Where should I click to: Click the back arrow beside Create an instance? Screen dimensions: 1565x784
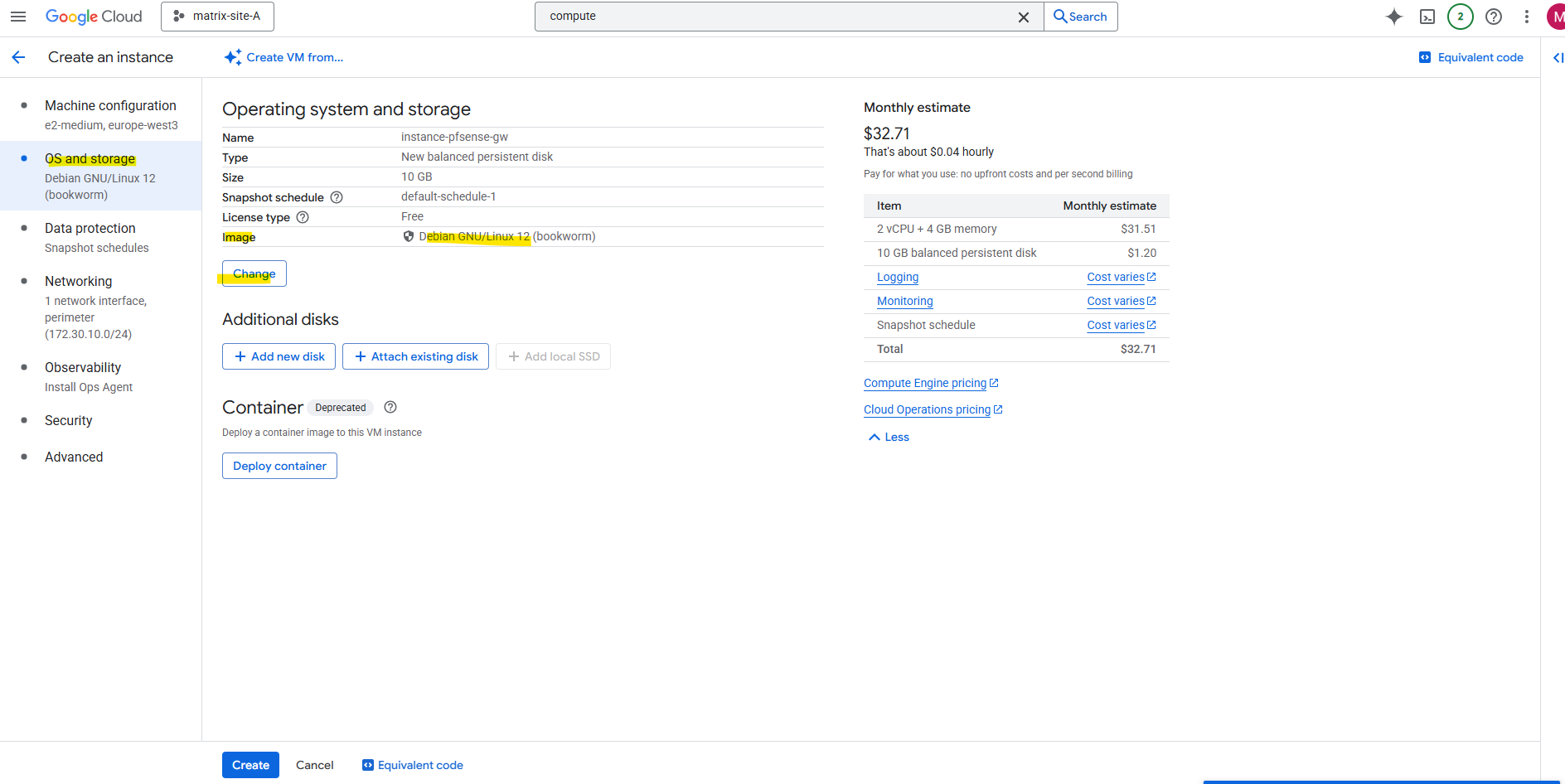pos(19,57)
